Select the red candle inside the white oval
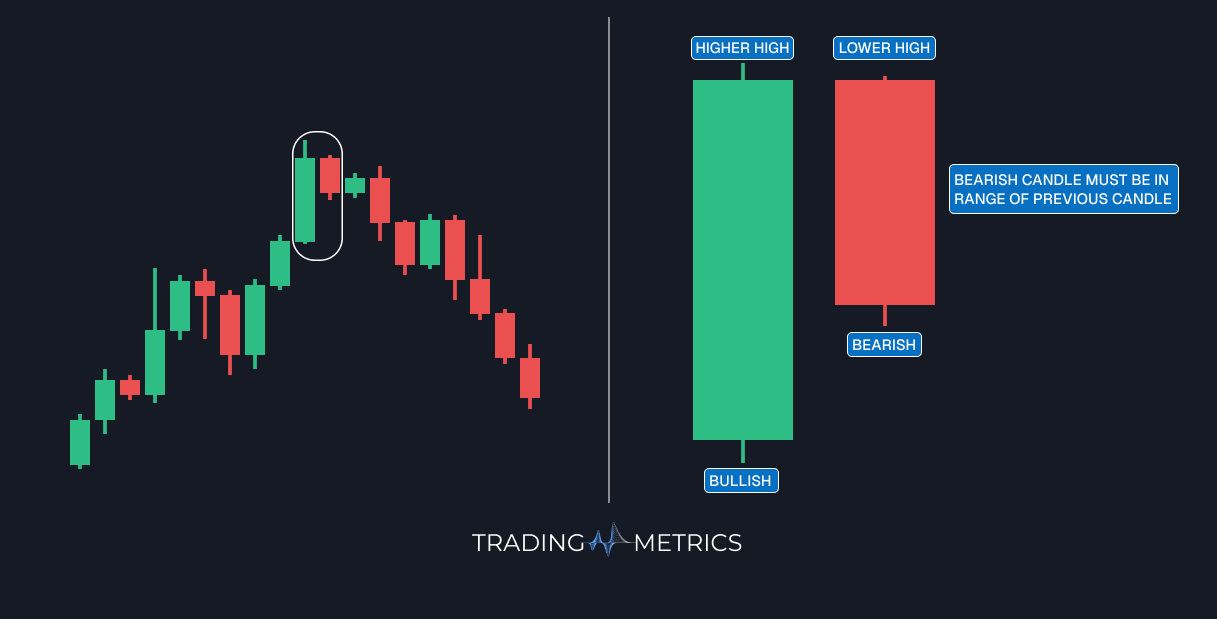The width and height of the screenshot is (1217, 619). (330, 175)
